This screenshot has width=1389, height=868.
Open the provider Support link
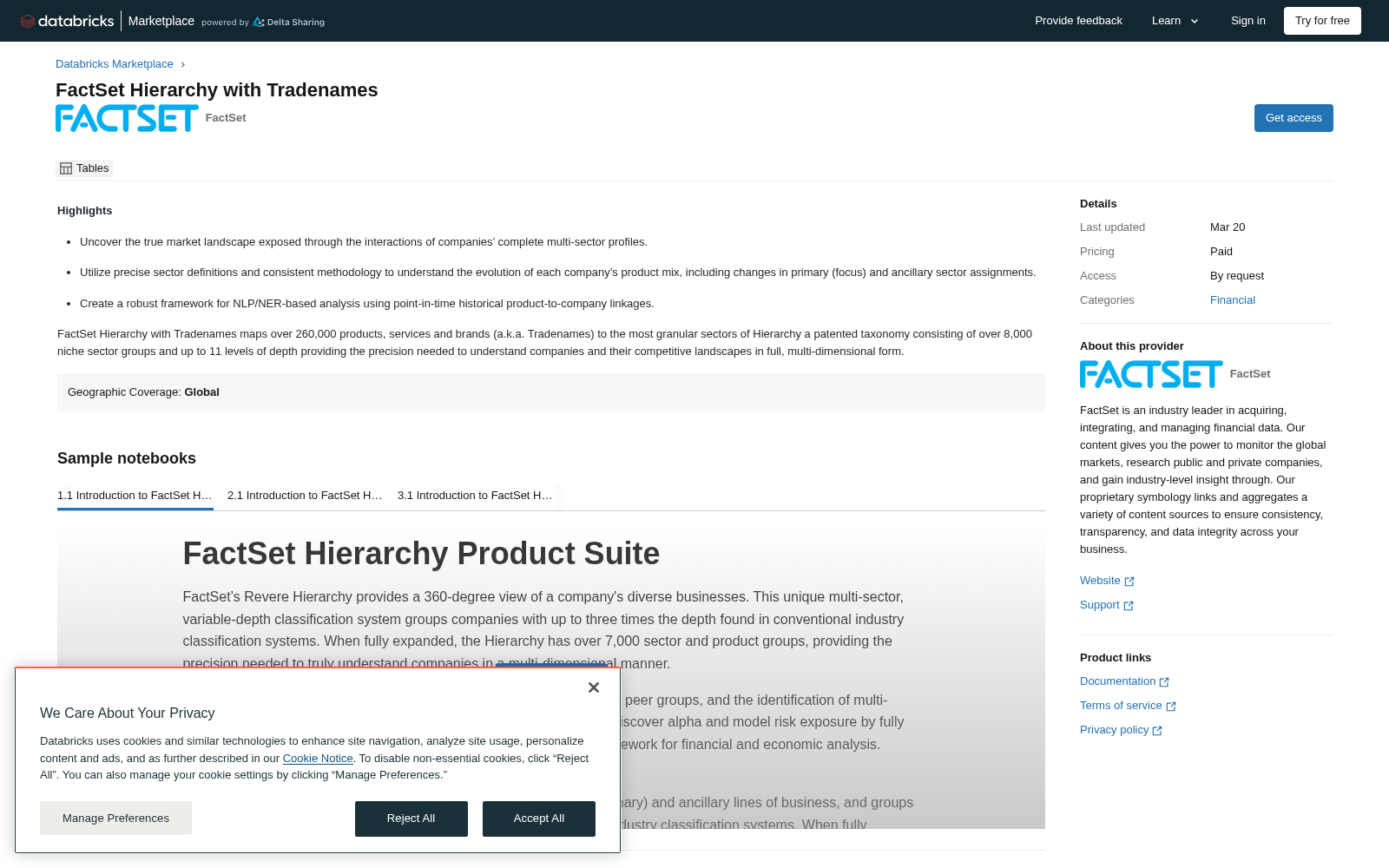pos(1099,605)
